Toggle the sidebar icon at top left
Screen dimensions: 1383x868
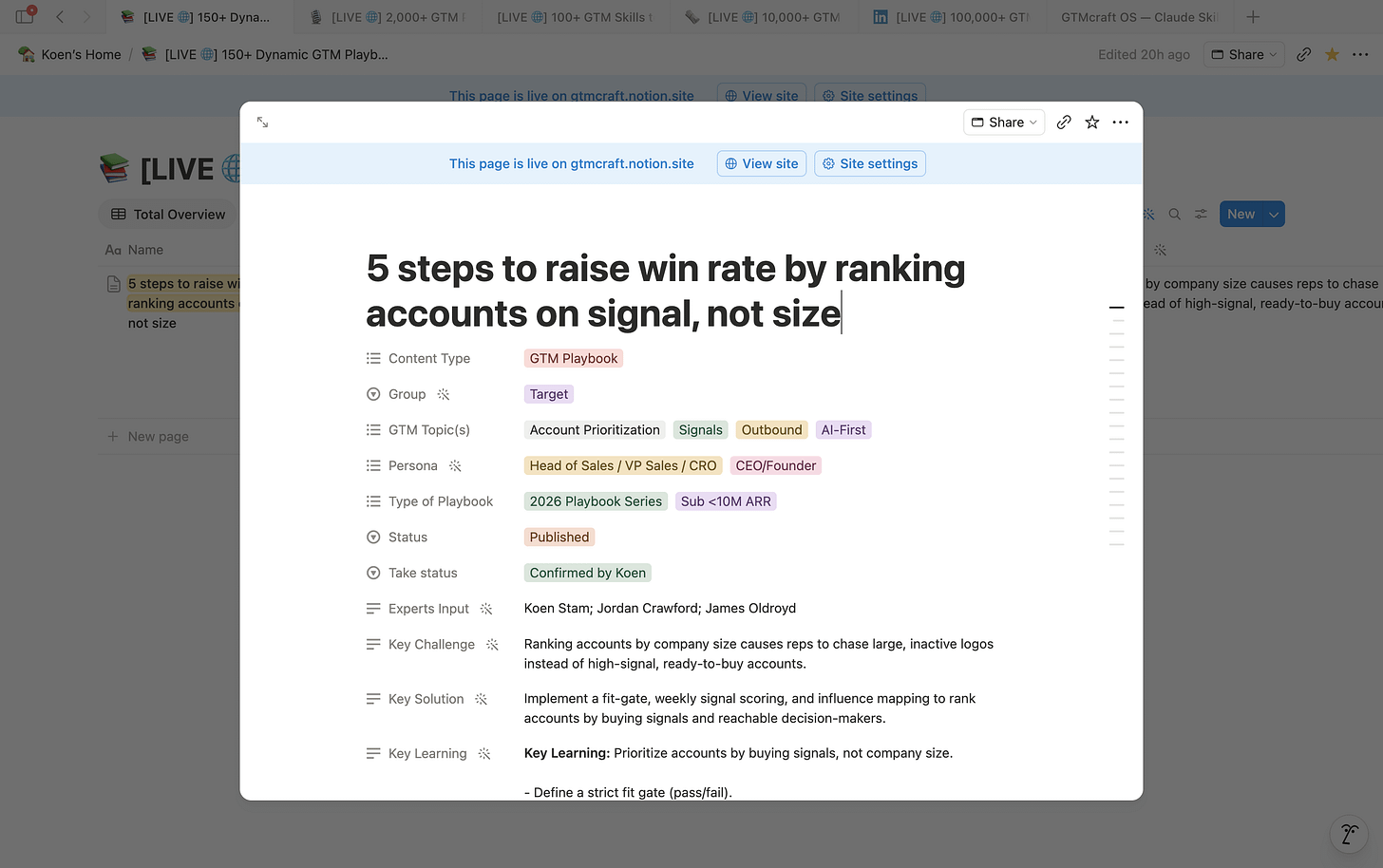25,16
